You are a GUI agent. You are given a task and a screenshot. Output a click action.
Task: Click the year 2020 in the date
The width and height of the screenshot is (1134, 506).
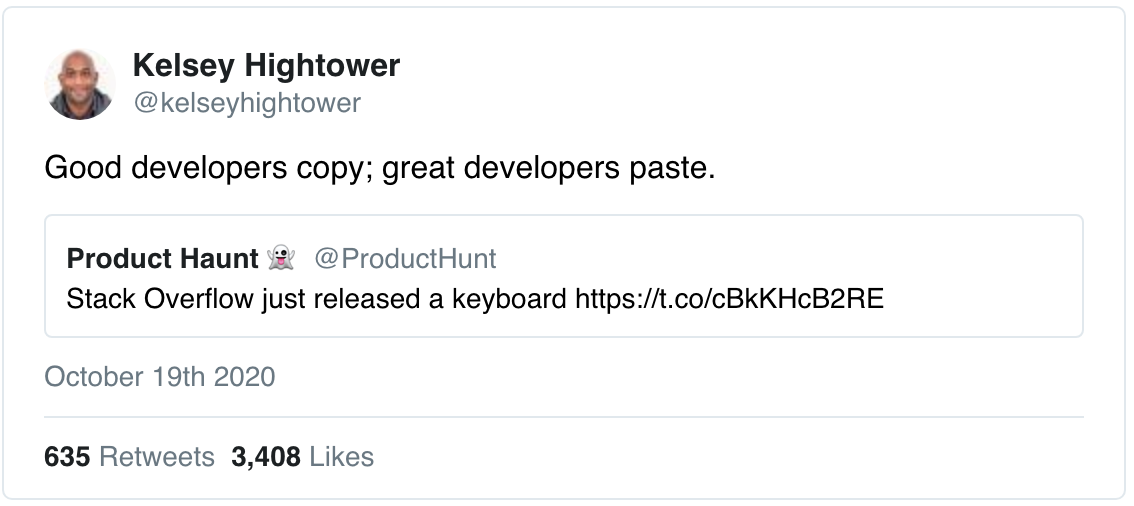pos(244,377)
